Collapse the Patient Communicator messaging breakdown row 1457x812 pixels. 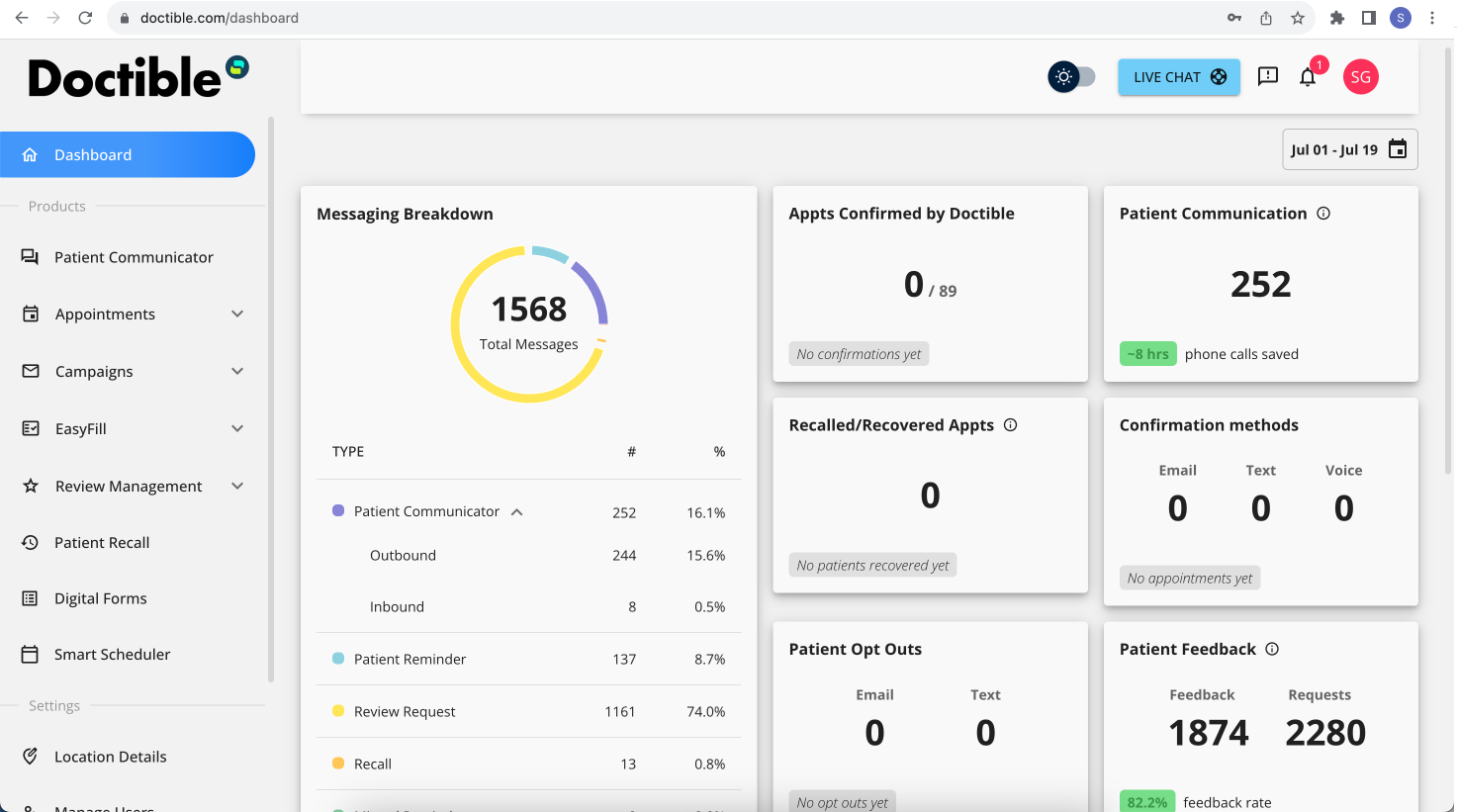(x=517, y=512)
